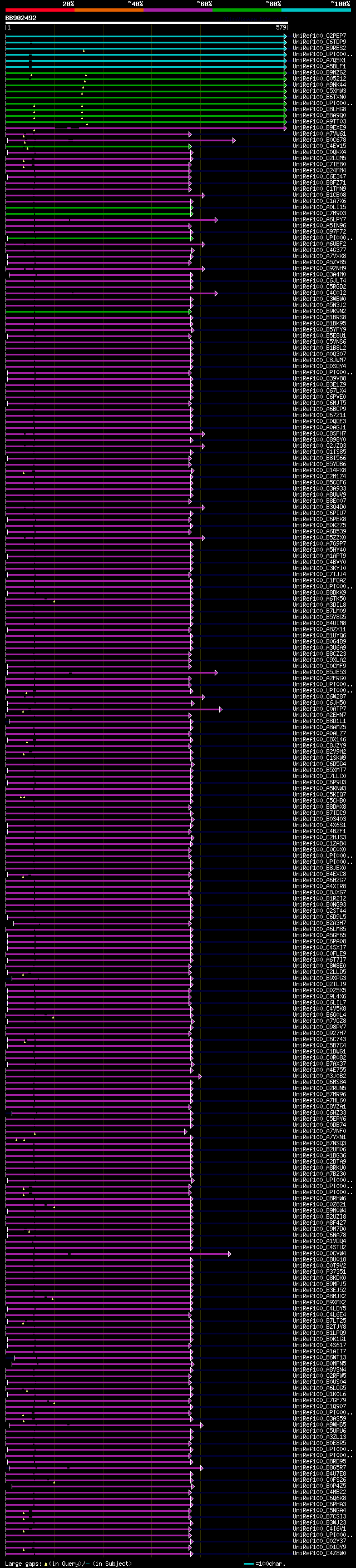The width and height of the screenshot is (356, 1568).
Task: Select the label UniRef100_B8JEX0
Action: point(319,868)
